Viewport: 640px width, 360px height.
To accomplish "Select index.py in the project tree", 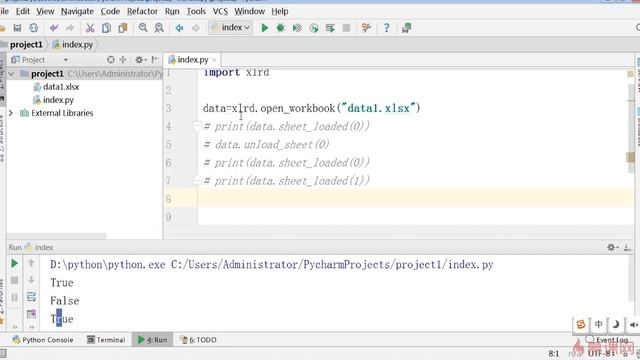I will tap(58, 100).
